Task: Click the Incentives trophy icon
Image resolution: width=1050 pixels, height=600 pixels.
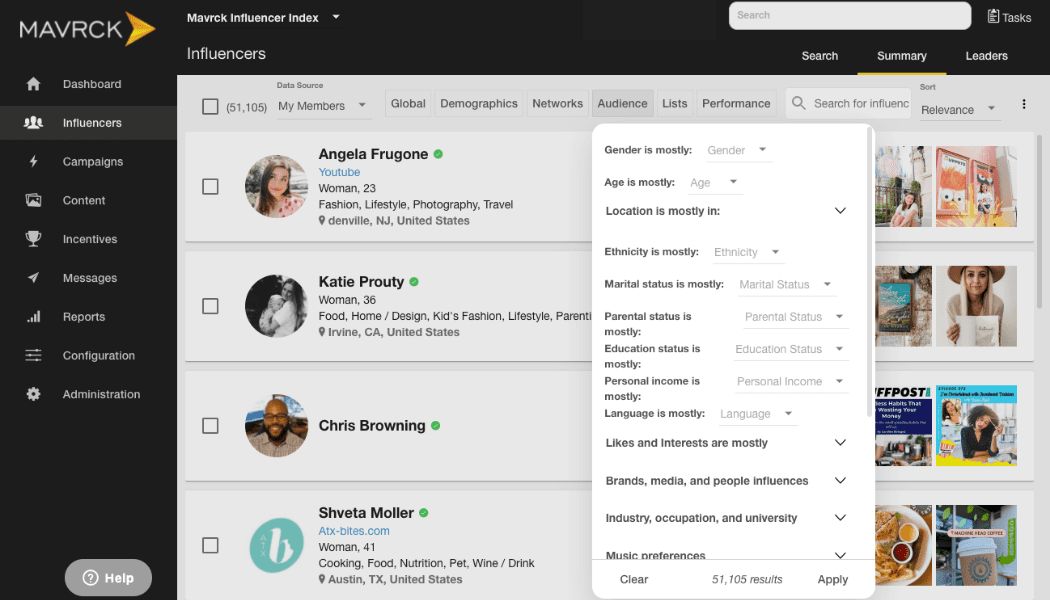Action: [x=33, y=239]
